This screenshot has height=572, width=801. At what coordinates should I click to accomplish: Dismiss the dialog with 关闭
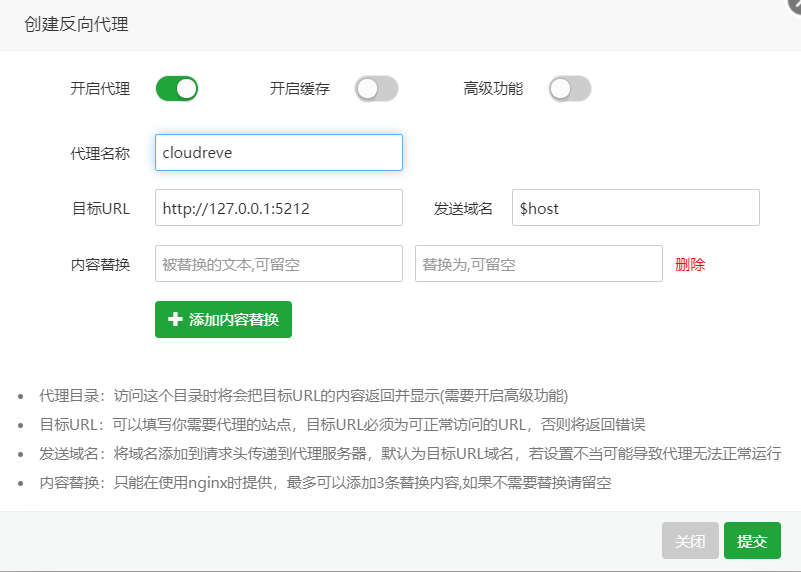(690, 541)
